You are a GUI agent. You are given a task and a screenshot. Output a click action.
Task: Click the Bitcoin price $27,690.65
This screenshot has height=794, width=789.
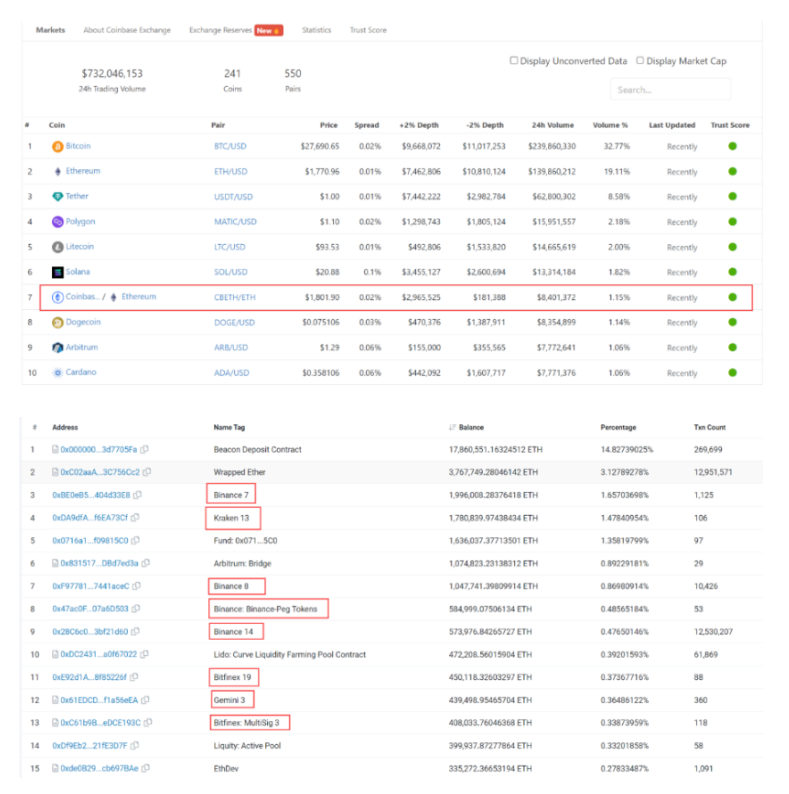coord(320,146)
